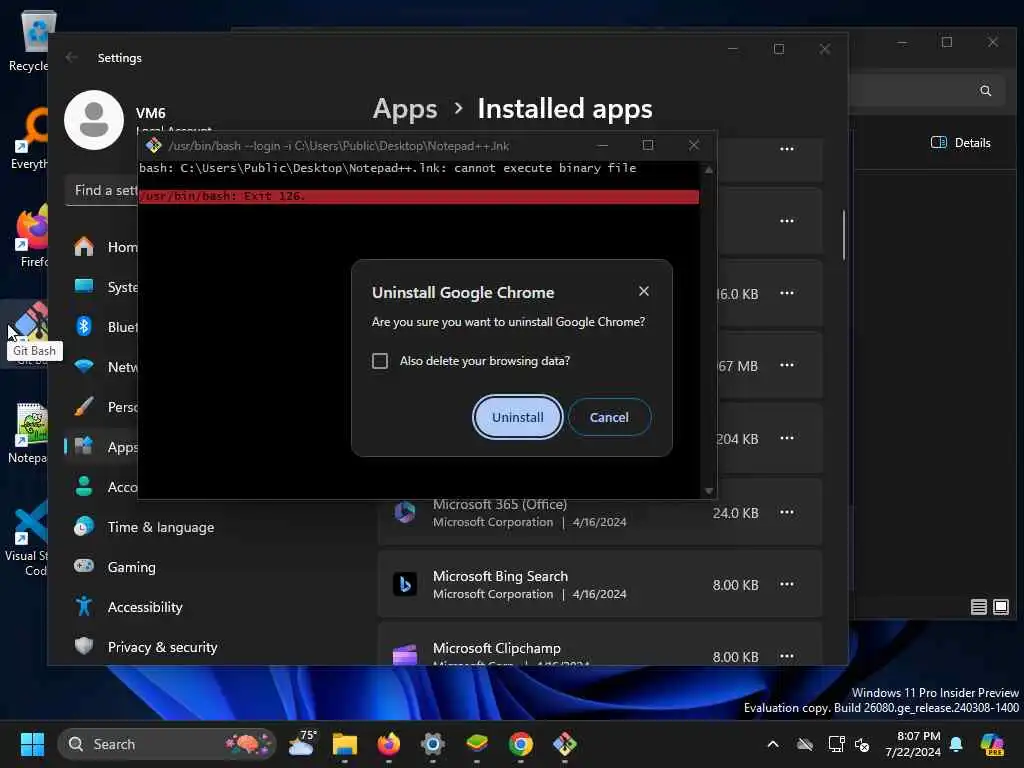This screenshot has width=1024, height=768.
Task: Open more options for 16.0 KB app
Action: click(786, 293)
